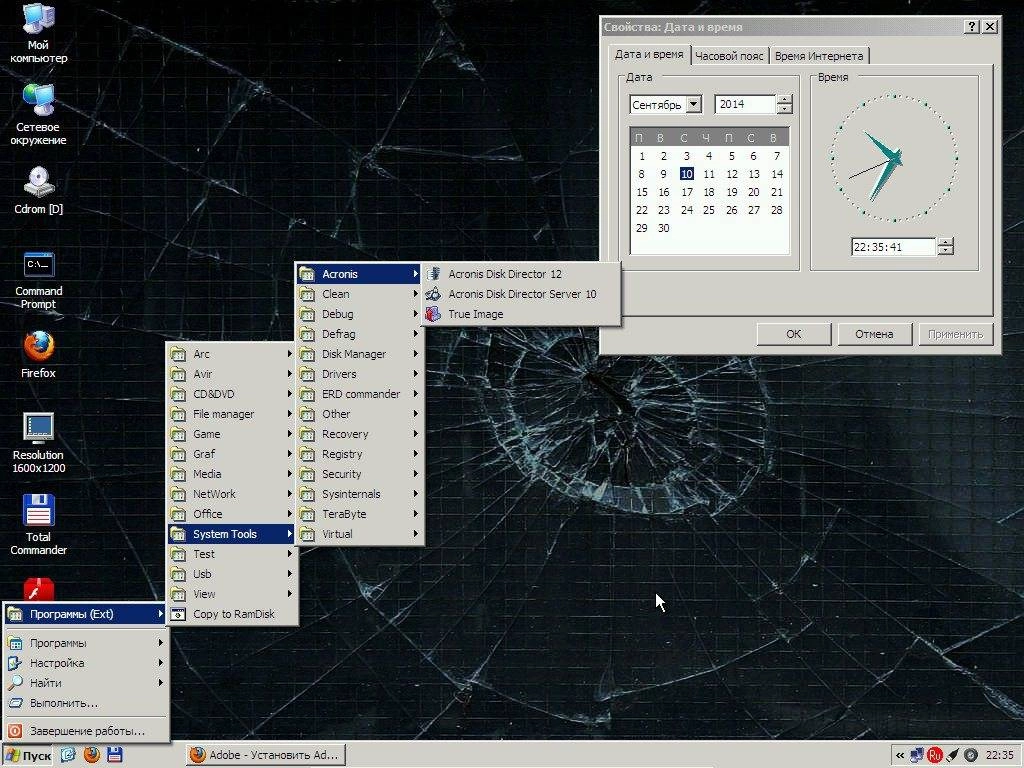This screenshot has width=1024, height=768.
Task: Open the Recovery submenu
Action: click(x=359, y=434)
